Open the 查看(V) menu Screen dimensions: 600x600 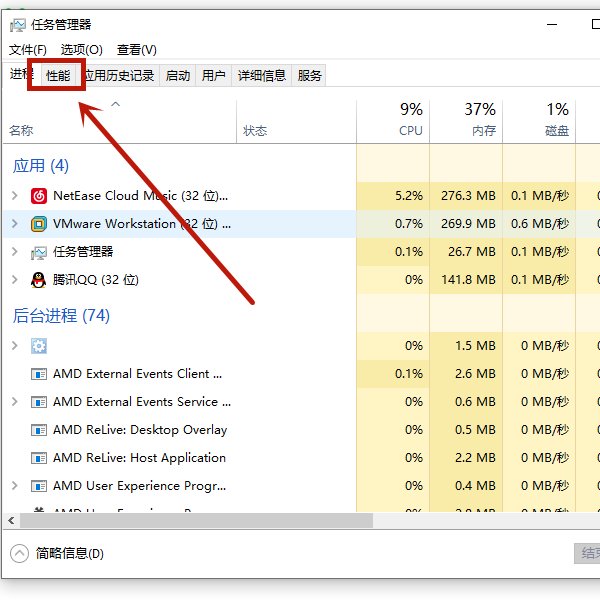click(x=137, y=50)
